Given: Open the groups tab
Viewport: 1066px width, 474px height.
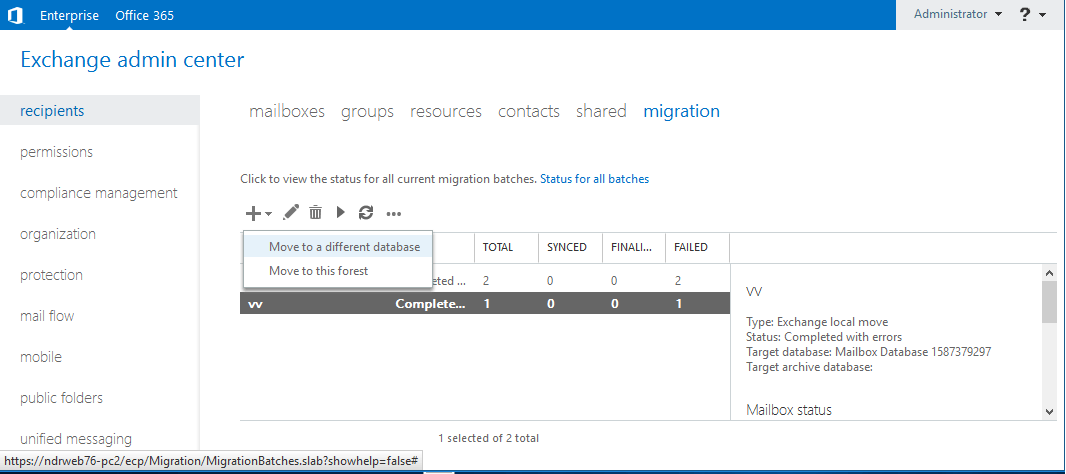Looking at the screenshot, I should pyautogui.click(x=367, y=111).
